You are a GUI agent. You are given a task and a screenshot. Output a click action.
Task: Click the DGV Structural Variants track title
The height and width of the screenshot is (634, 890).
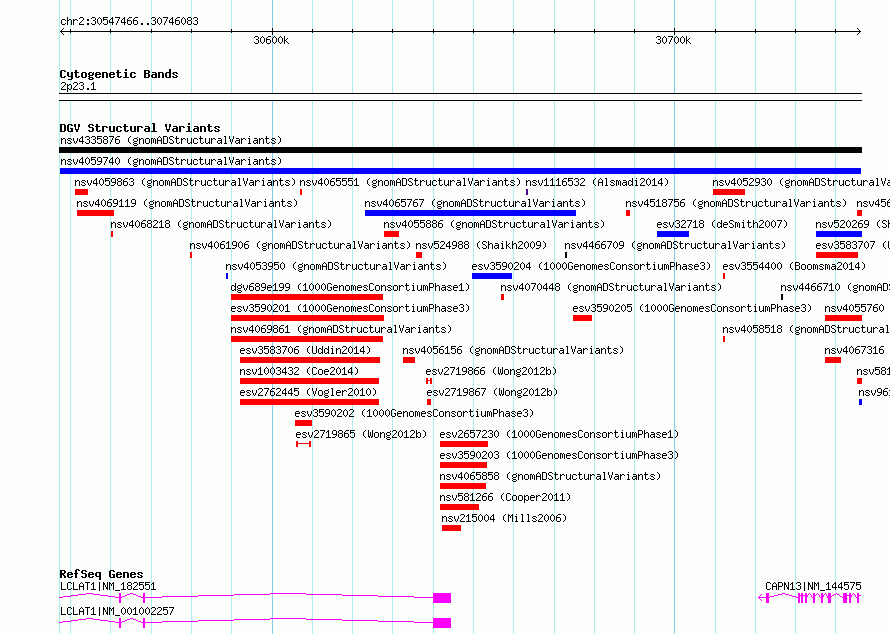tap(140, 128)
